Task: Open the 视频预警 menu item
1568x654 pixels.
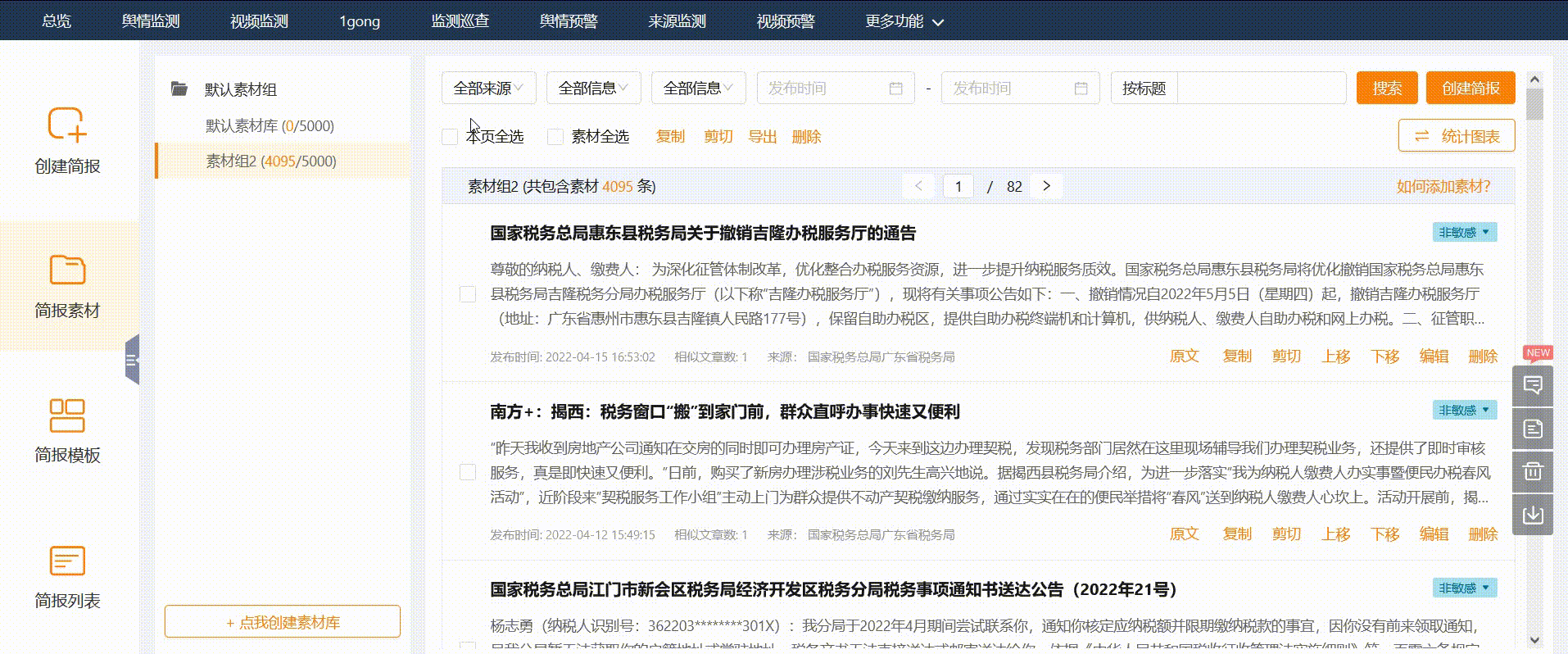Action: (x=786, y=21)
